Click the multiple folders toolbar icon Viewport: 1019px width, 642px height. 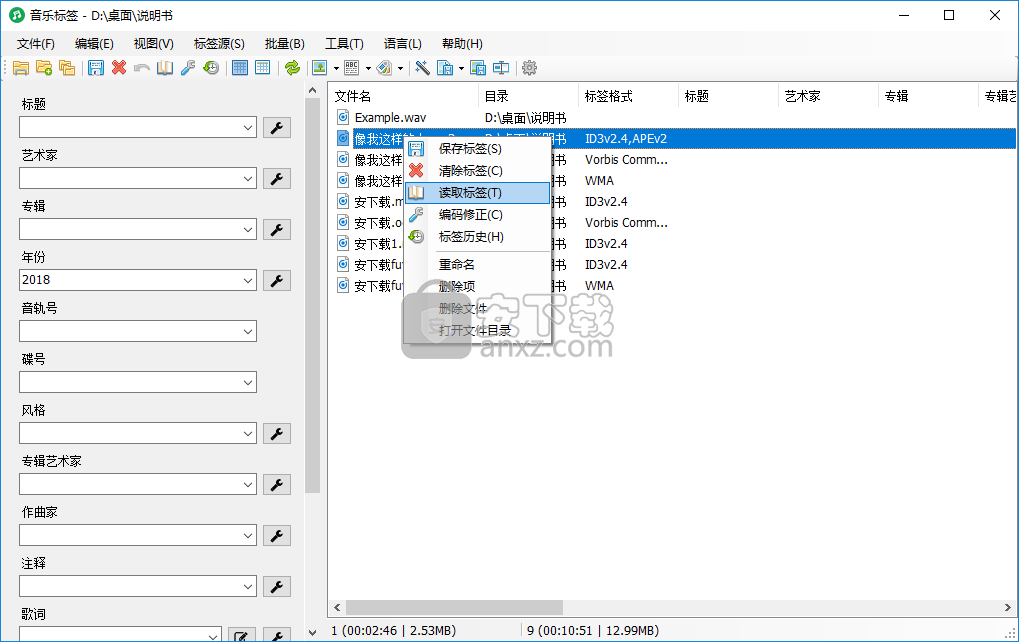tap(67, 68)
